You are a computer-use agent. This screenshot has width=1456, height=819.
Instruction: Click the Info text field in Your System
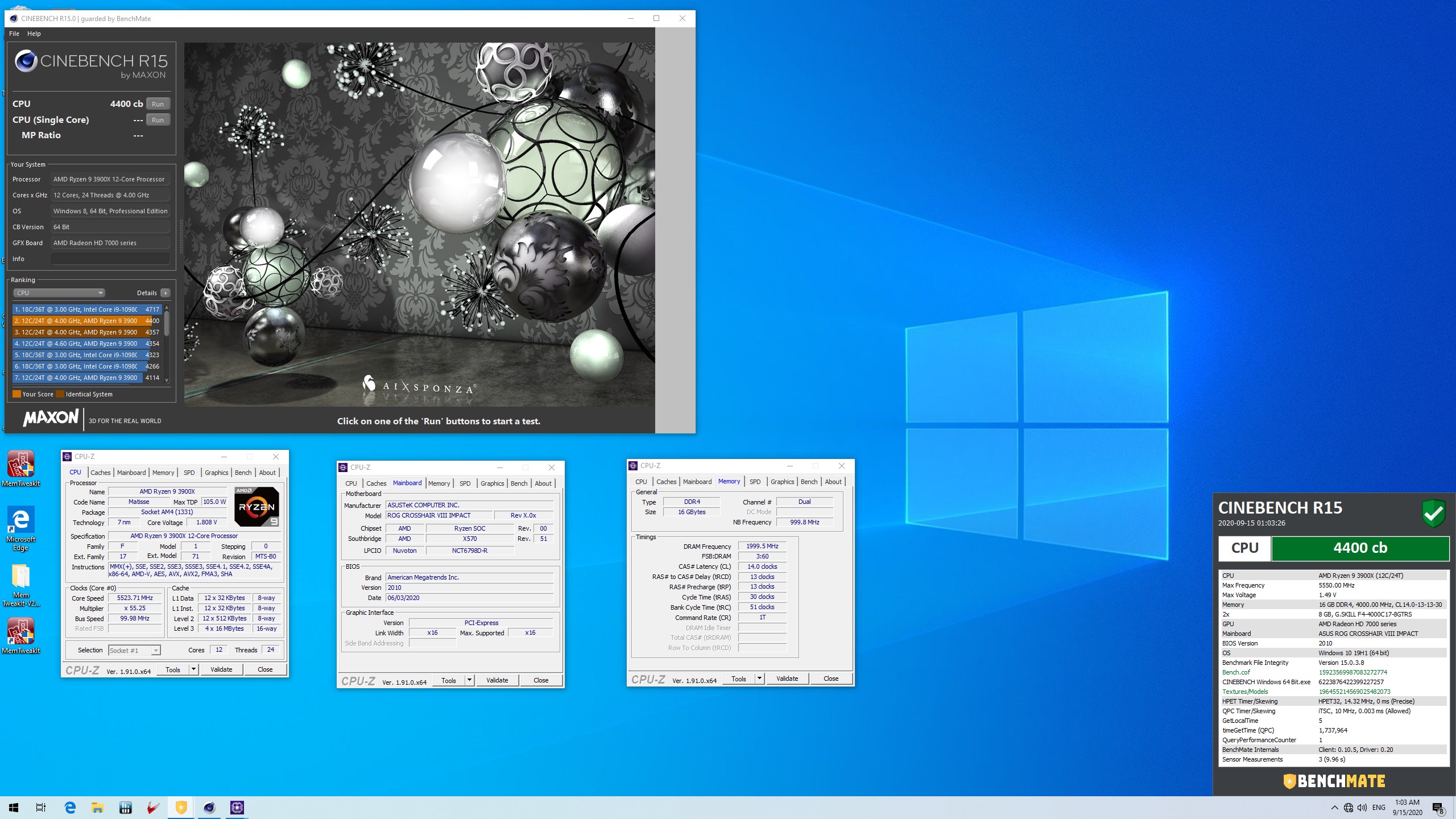click(x=110, y=259)
